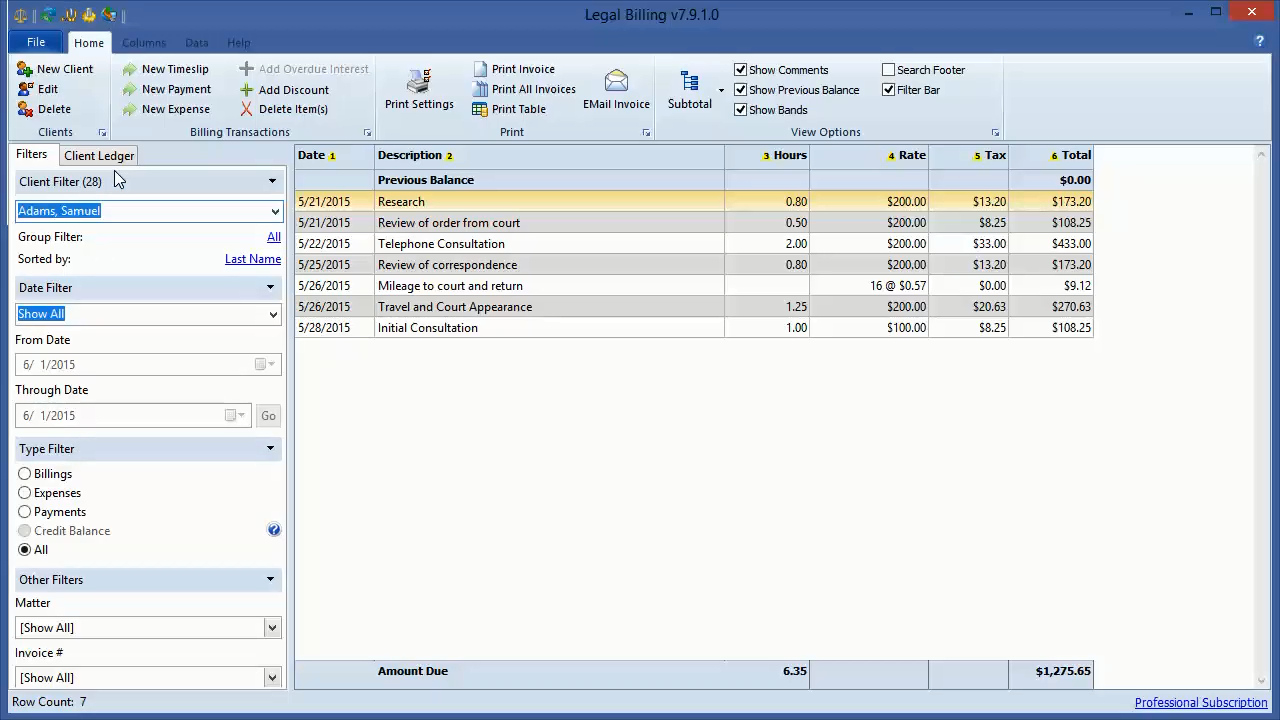The width and height of the screenshot is (1280, 720).
Task: Switch to the Home ribbon tab
Action: click(88, 43)
